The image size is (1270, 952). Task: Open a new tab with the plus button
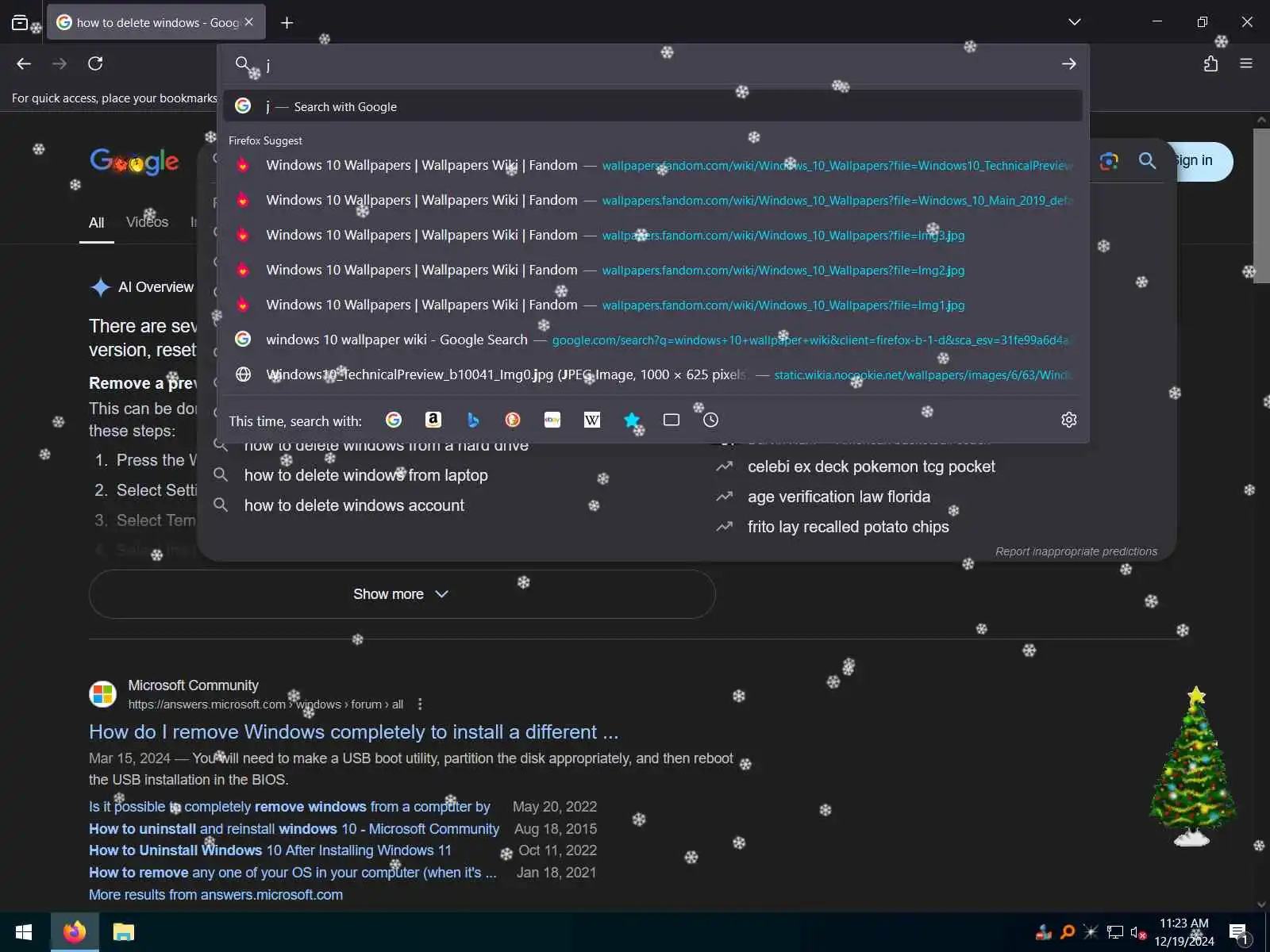pos(287,22)
